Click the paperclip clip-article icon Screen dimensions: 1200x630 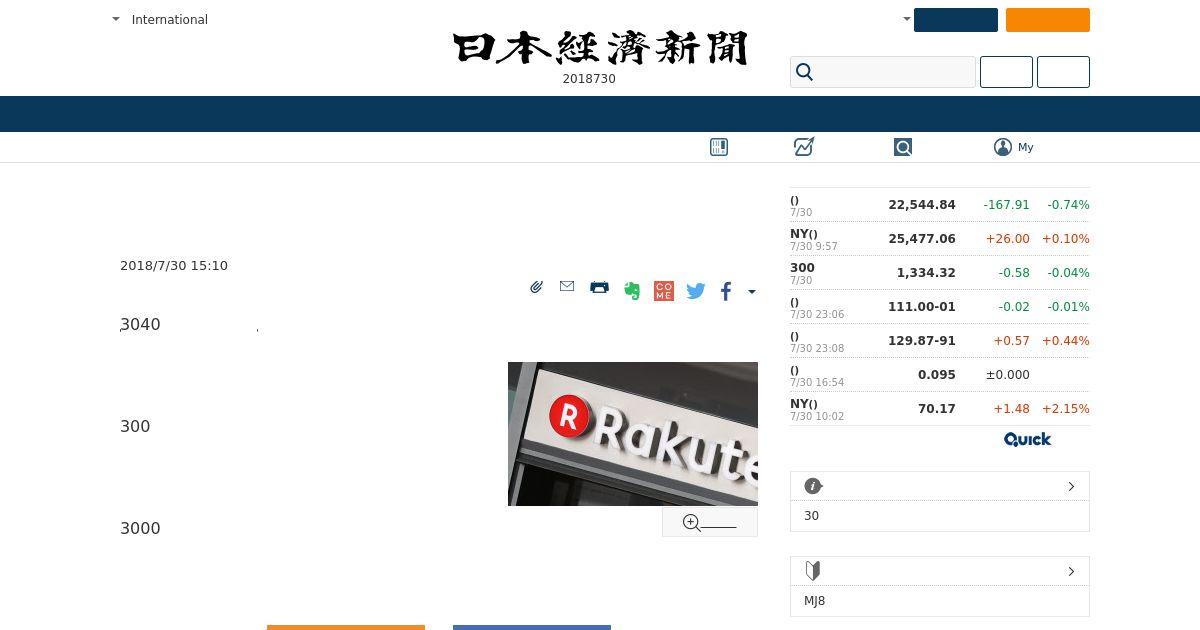click(x=537, y=287)
